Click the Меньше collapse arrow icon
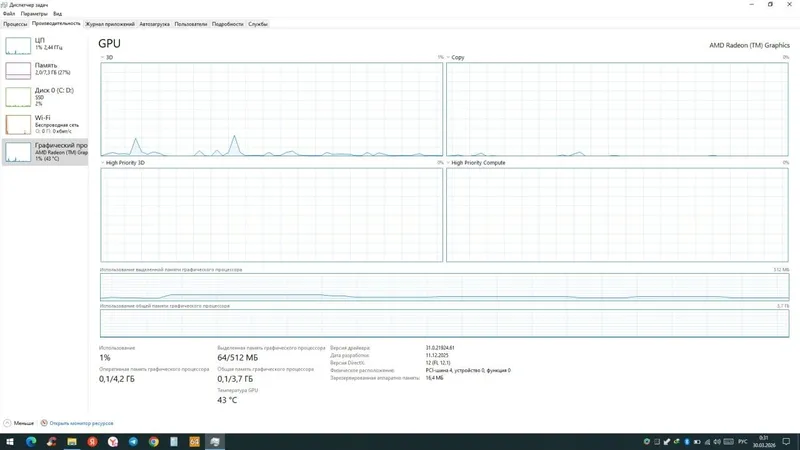The height and width of the screenshot is (450, 800). [7, 423]
